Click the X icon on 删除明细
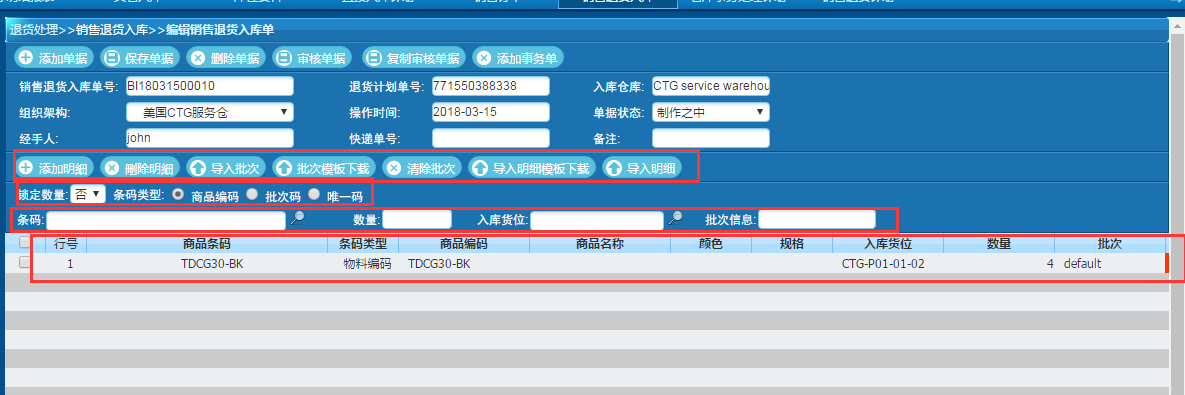Screen dimensions: 1185x395 (x=111, y=168)
